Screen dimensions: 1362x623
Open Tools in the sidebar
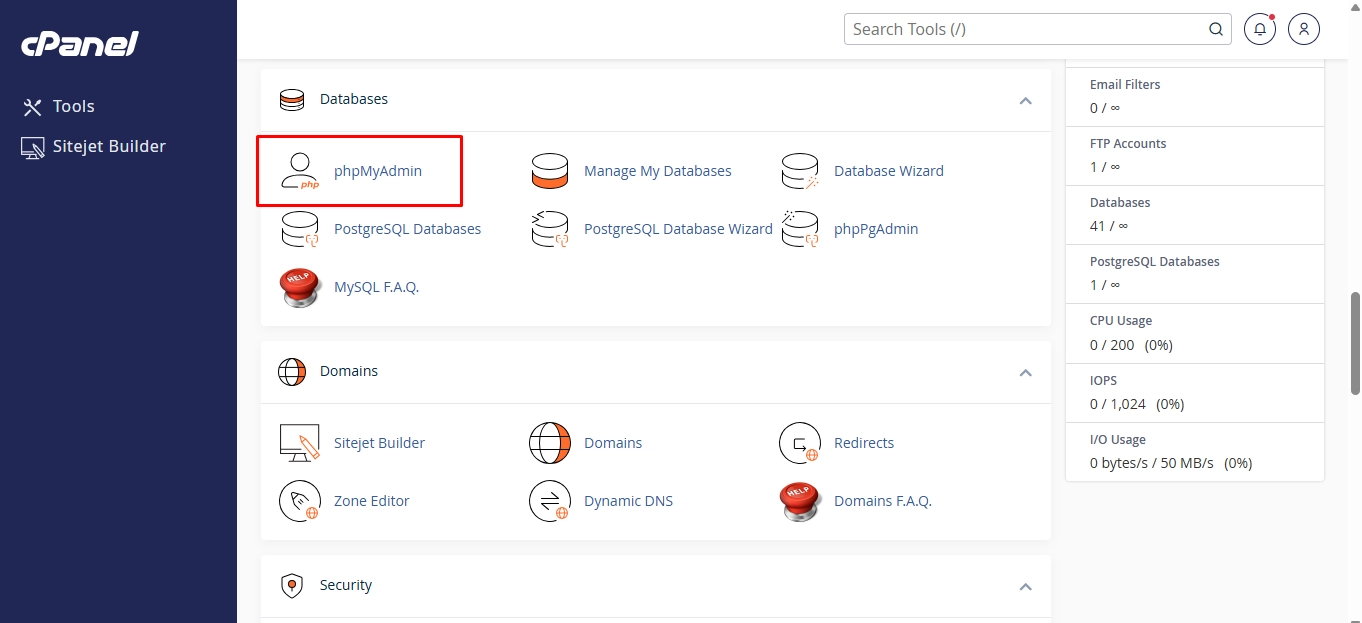click(73, 106)
